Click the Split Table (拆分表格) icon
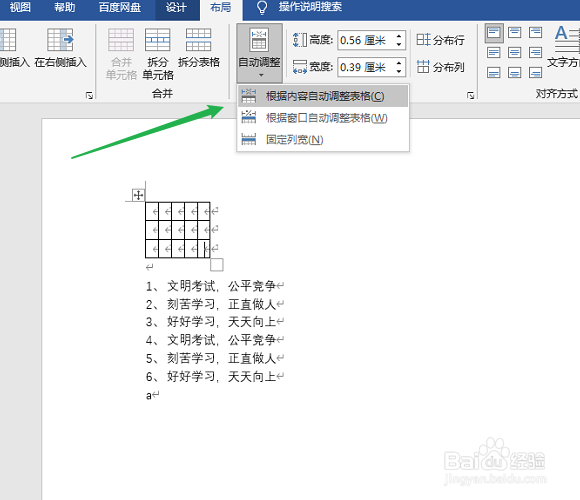Viewport: 580px width, 500px height. (199, 40)
